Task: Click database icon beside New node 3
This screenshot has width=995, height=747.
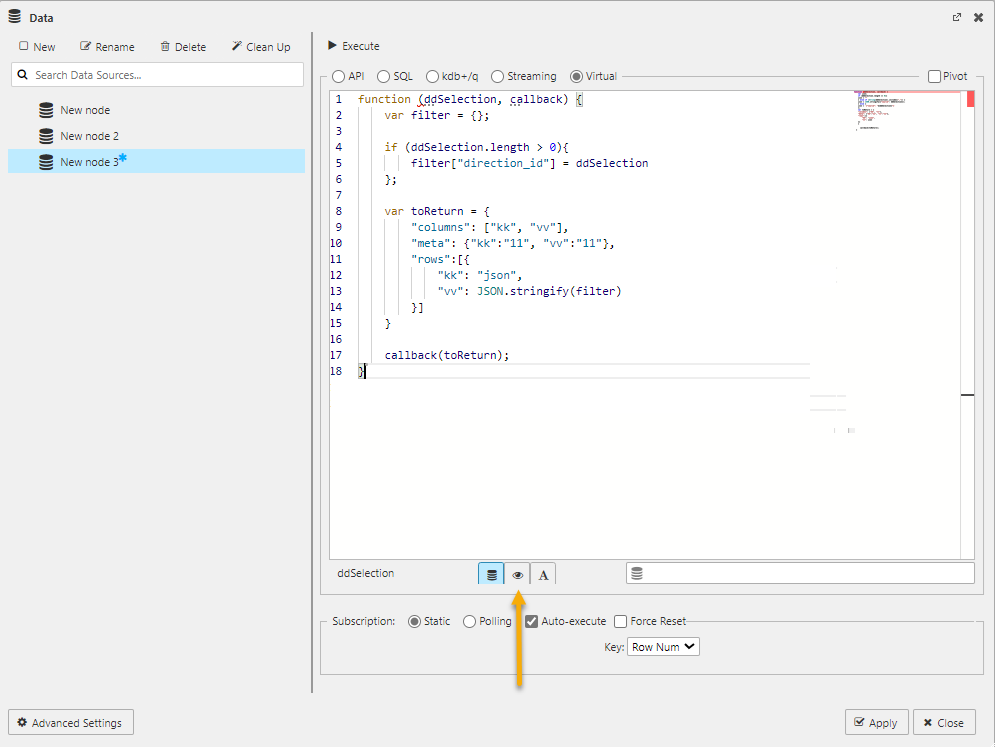Action: [x=46, y=162]
